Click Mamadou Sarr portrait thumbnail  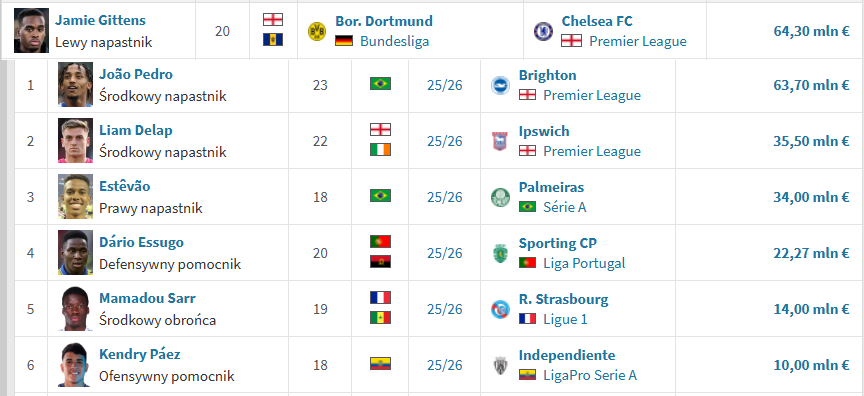pyautogui.click(x=75, y=308)
